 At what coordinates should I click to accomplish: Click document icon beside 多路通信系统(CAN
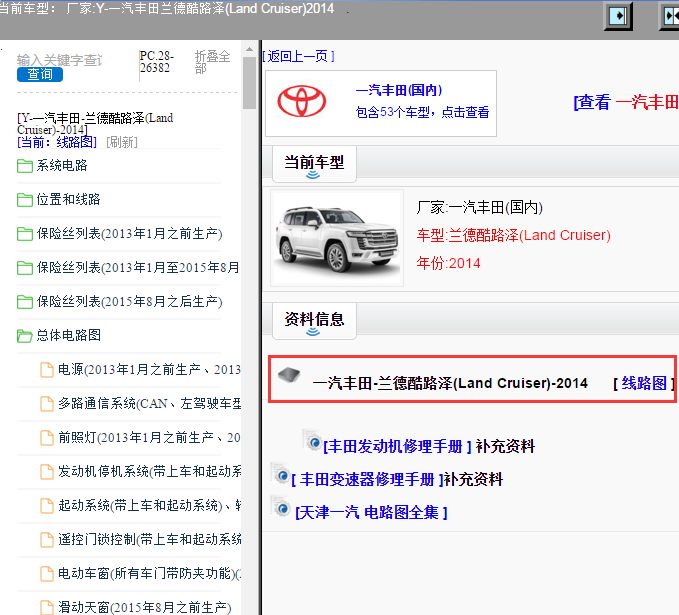47,404
